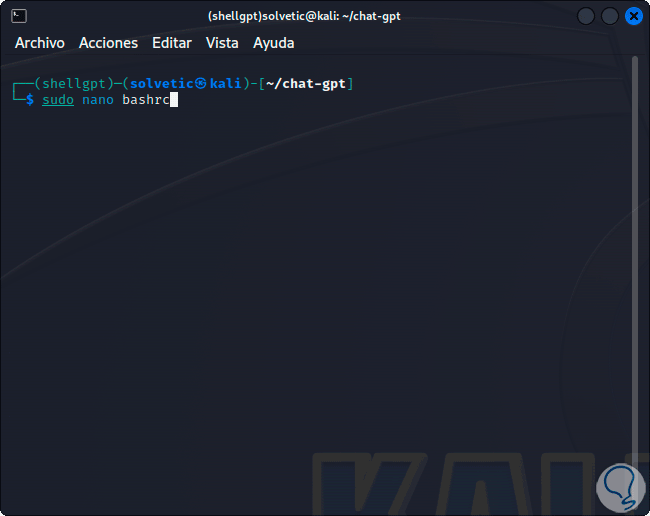Minimize the terminal window
Viewport: 650px width, 516px height.
click(586, 16)
